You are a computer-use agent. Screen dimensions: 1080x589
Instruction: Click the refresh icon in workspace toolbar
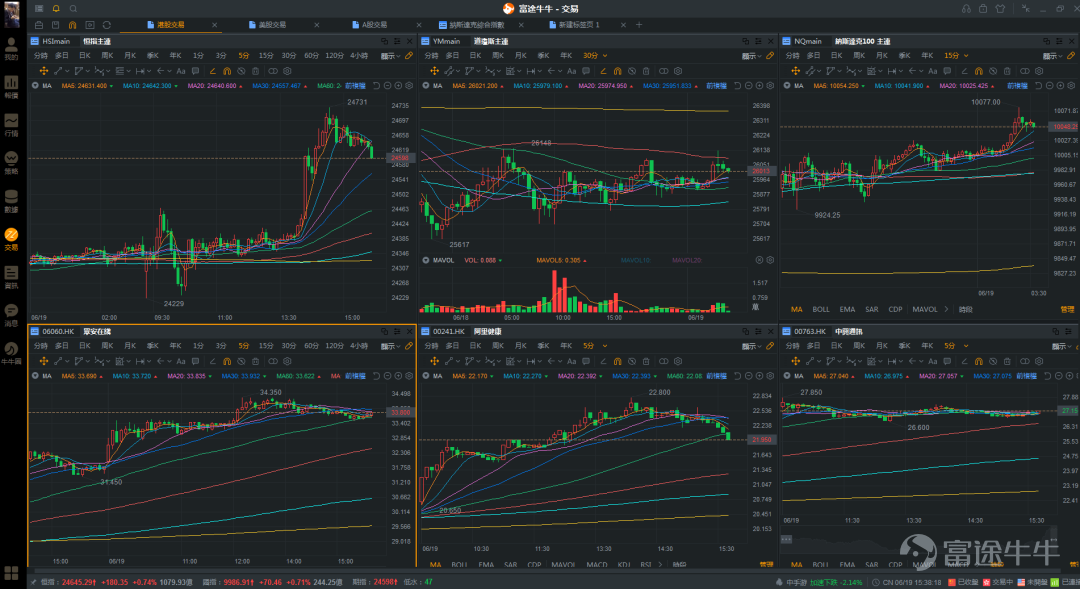tap(107, 25)
